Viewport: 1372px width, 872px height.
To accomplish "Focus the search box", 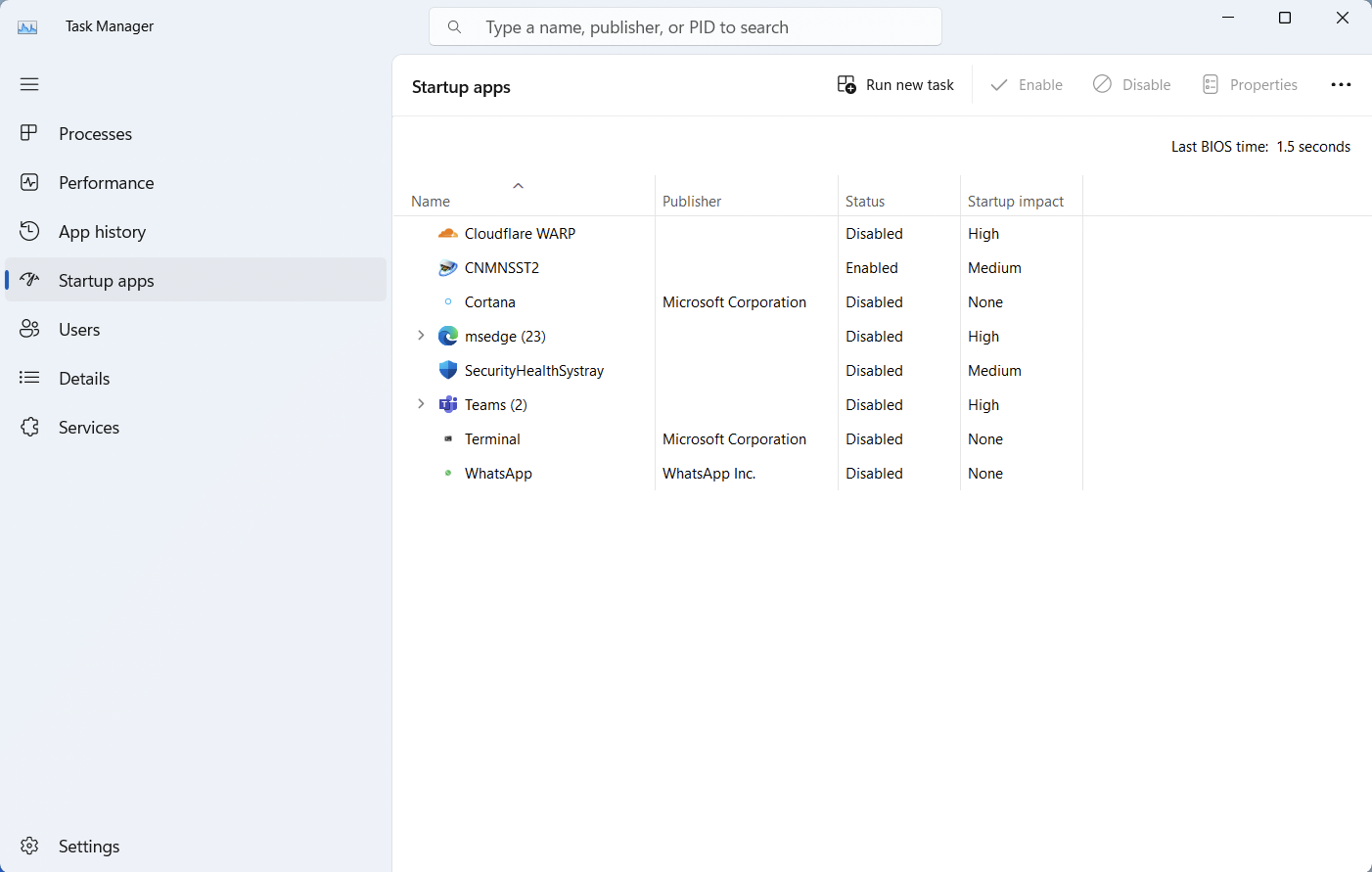I will 685,27.
